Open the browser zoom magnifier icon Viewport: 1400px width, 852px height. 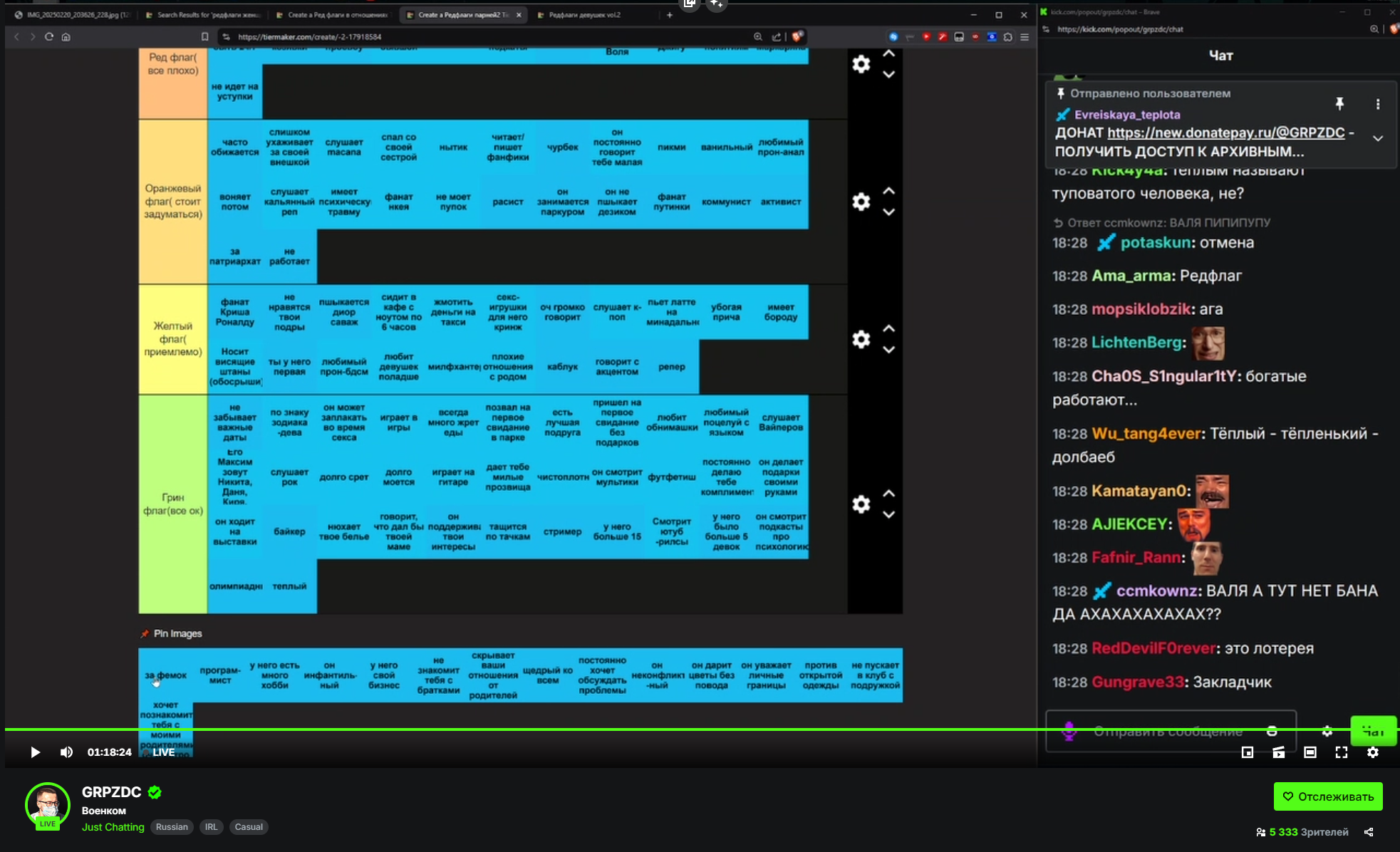pos(758,37)
